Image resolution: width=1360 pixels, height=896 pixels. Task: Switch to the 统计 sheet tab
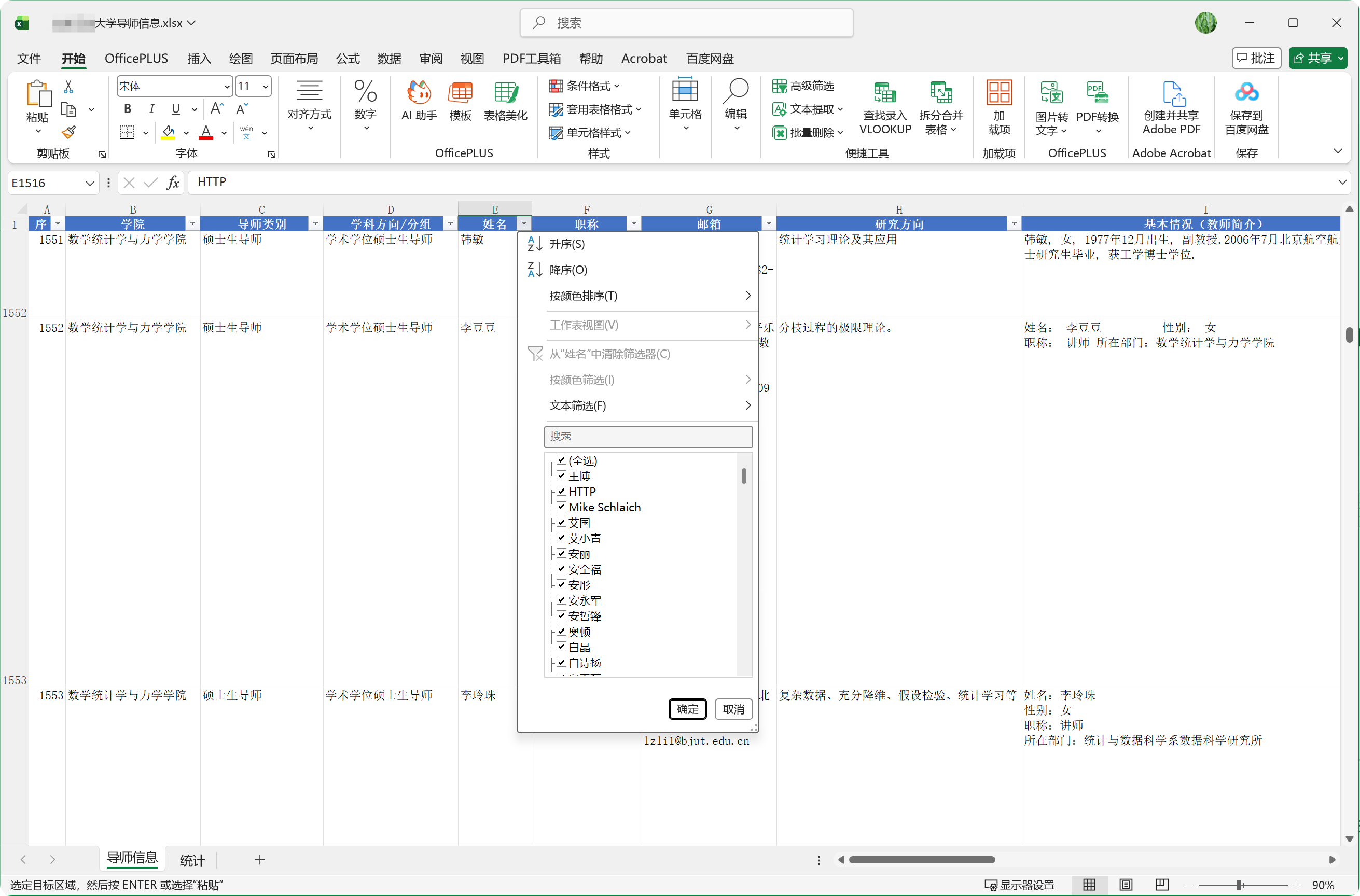(x=192, y=860)
